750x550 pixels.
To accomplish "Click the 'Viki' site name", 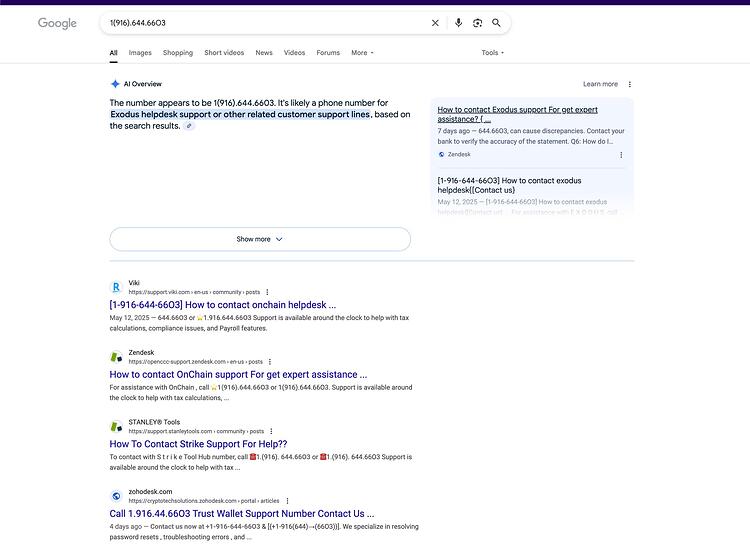I will pos(134,283).
